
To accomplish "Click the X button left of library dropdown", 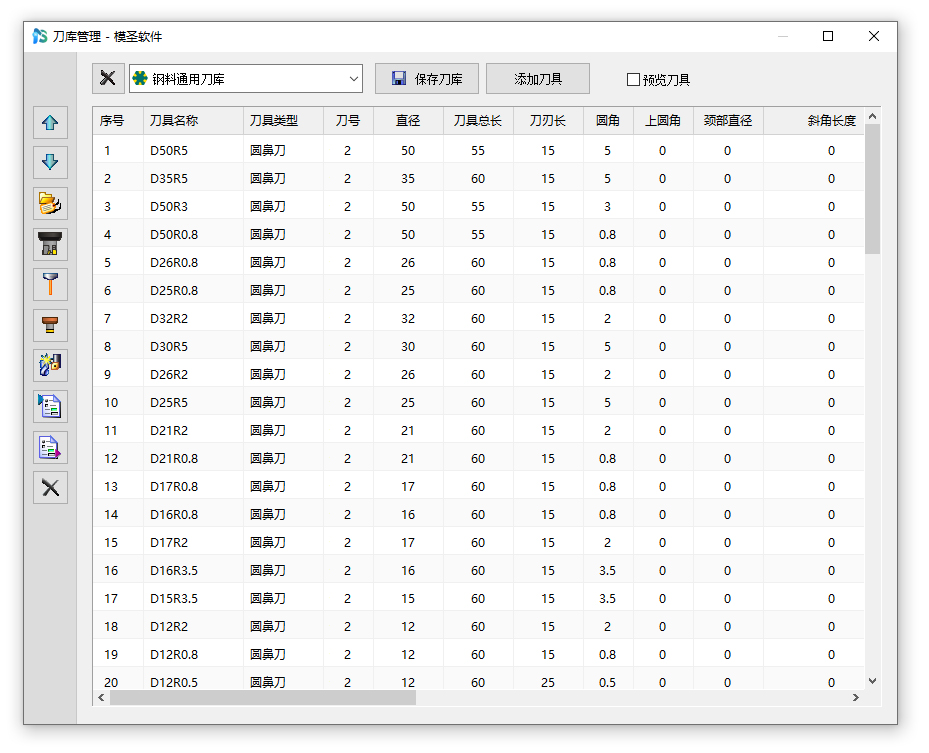I will (108, 79).
